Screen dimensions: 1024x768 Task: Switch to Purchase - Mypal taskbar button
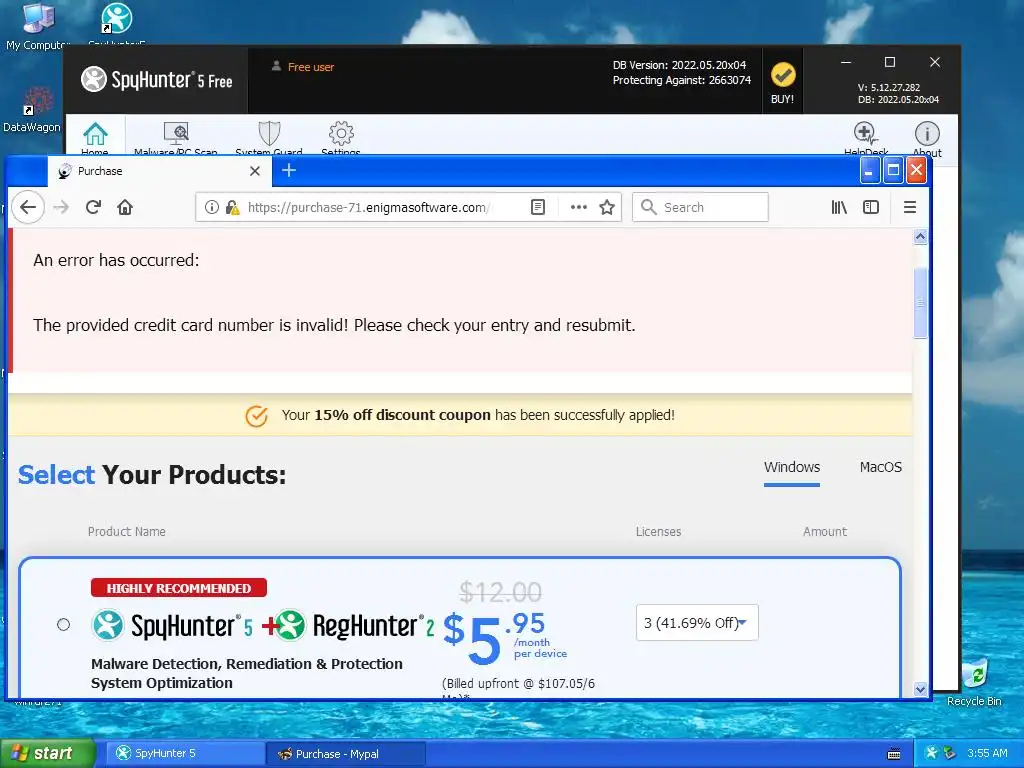coord(346,754)
